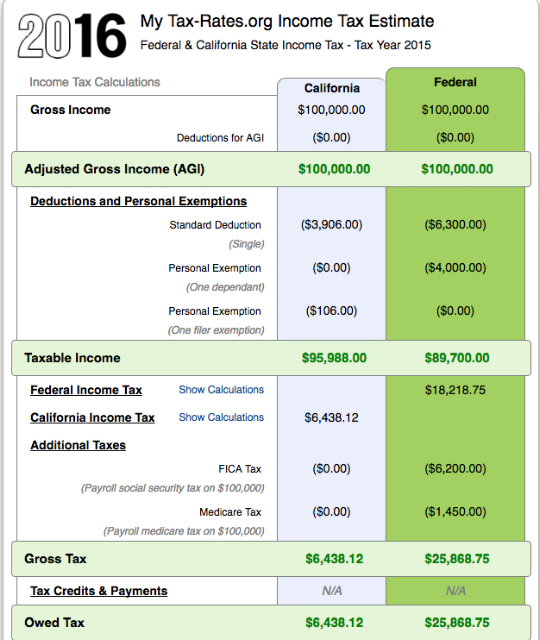Click the Gross Tax row label
The width and height of the screenshot is (540, 640).
coord(55,559)
